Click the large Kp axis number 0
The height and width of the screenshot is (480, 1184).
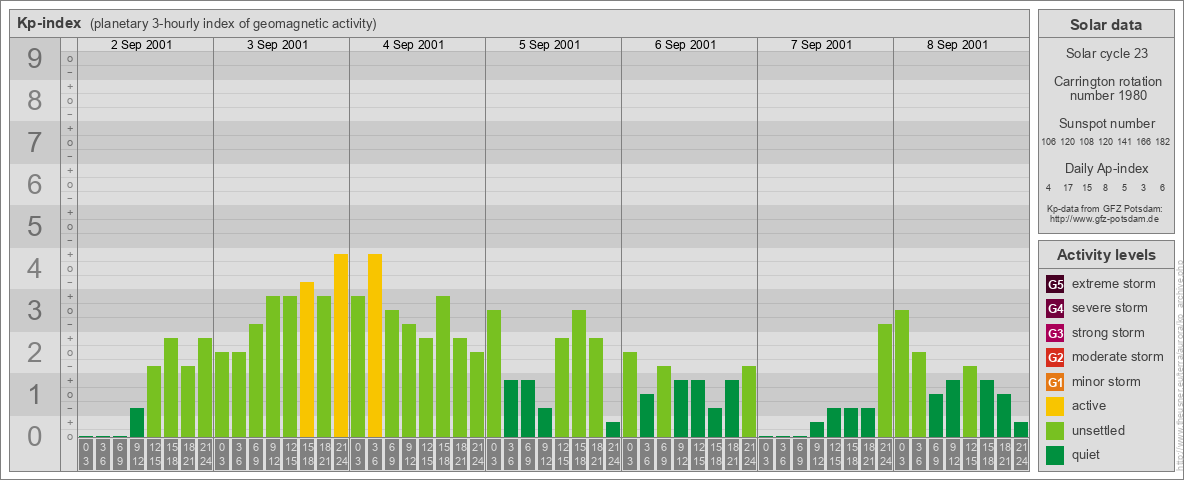[35, 436]
